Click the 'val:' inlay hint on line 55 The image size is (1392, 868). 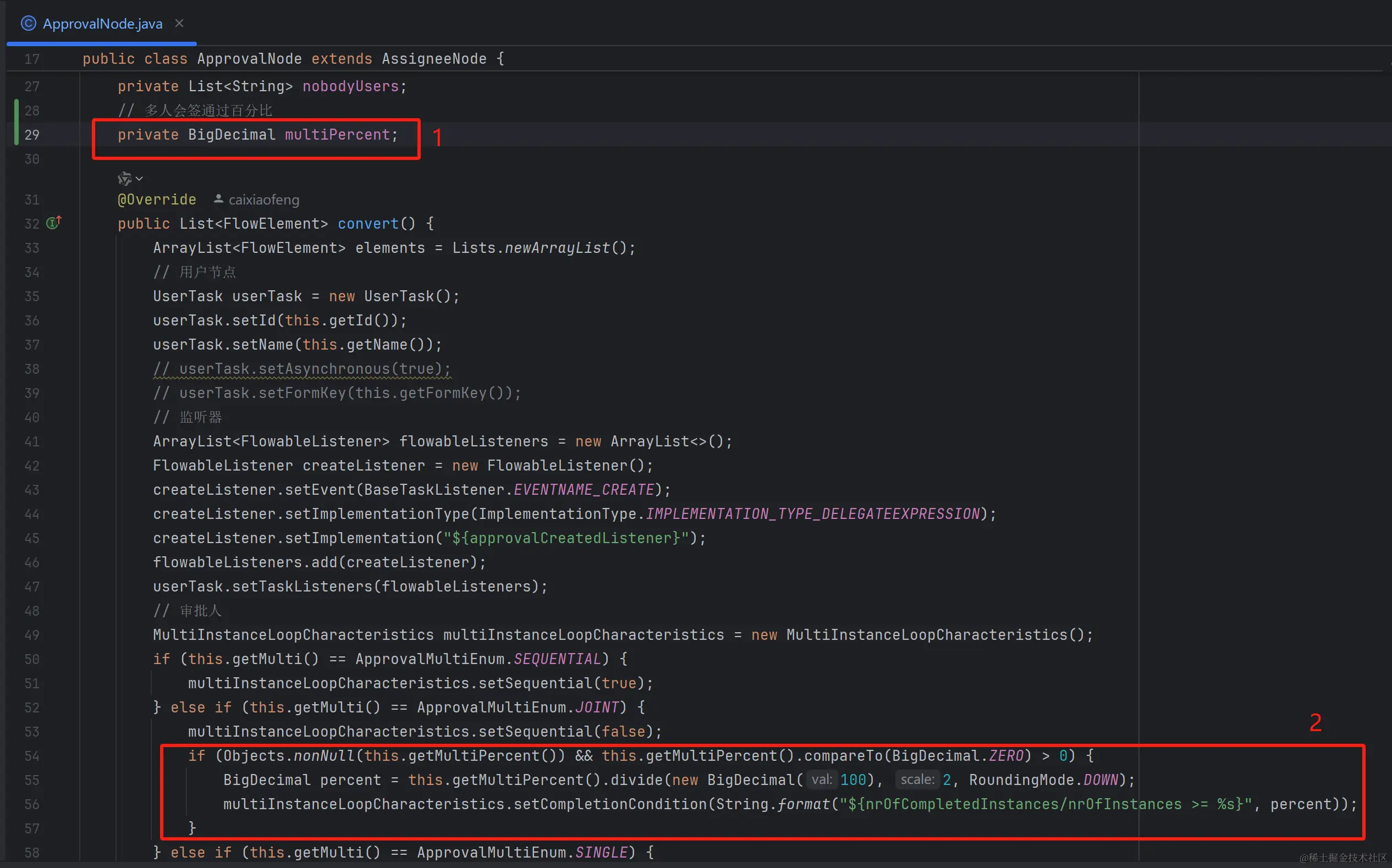[x=822, y=779]
